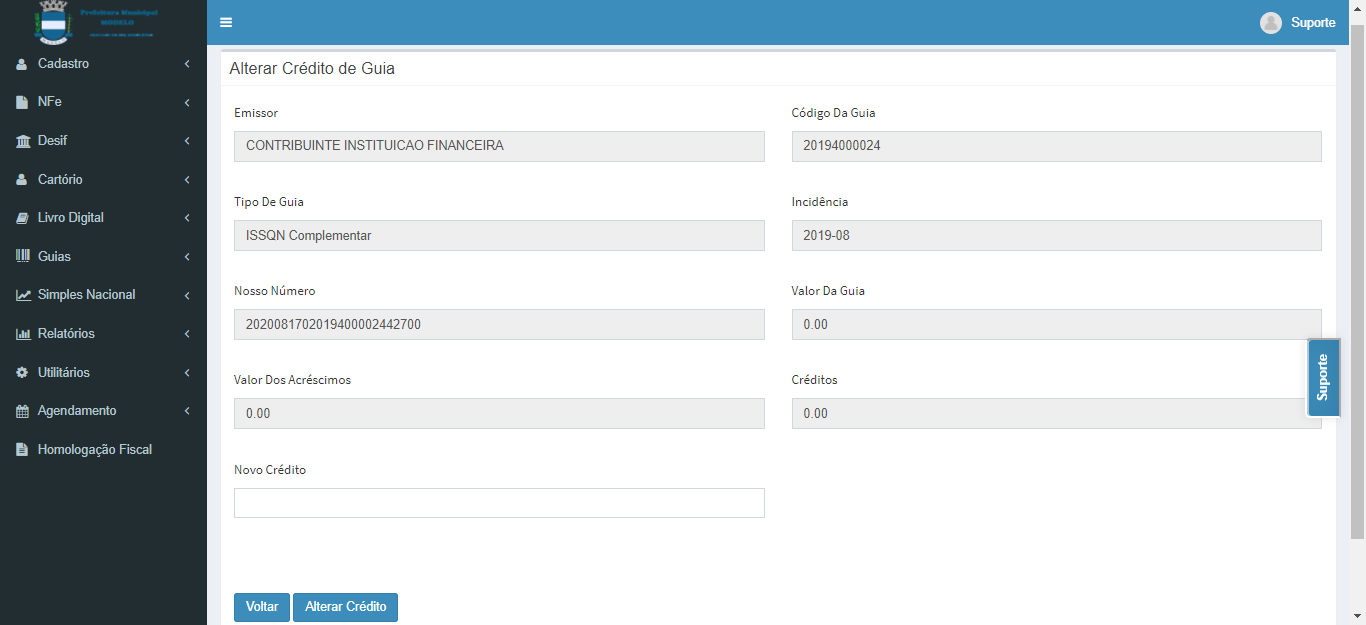Image resolution: width=1366 pixels, height=625 pixels.
Task: Click the Desif bank building icon
Action: (x=22, y=141)
